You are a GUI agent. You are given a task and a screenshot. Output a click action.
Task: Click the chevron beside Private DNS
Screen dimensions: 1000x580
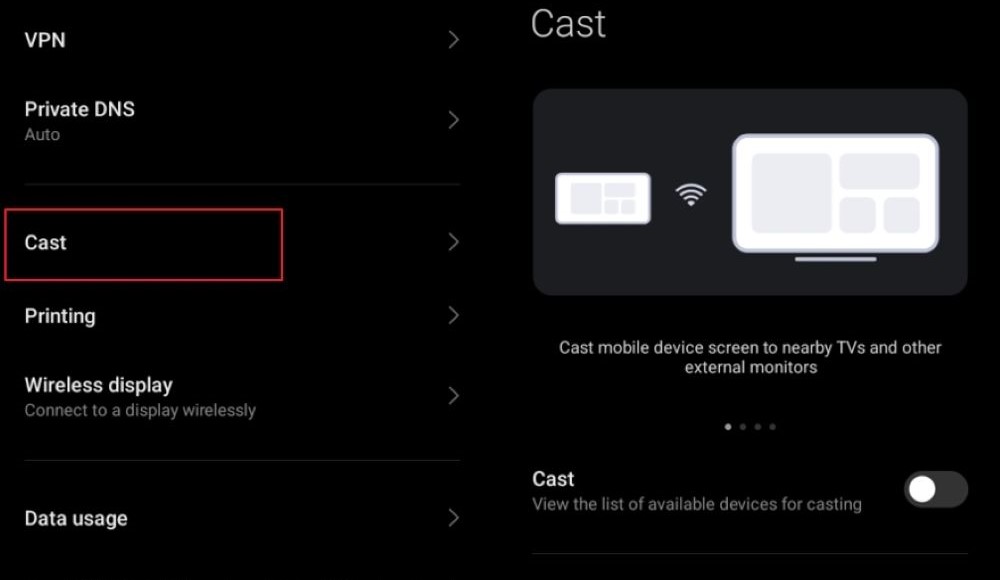[x=453, y=120]
